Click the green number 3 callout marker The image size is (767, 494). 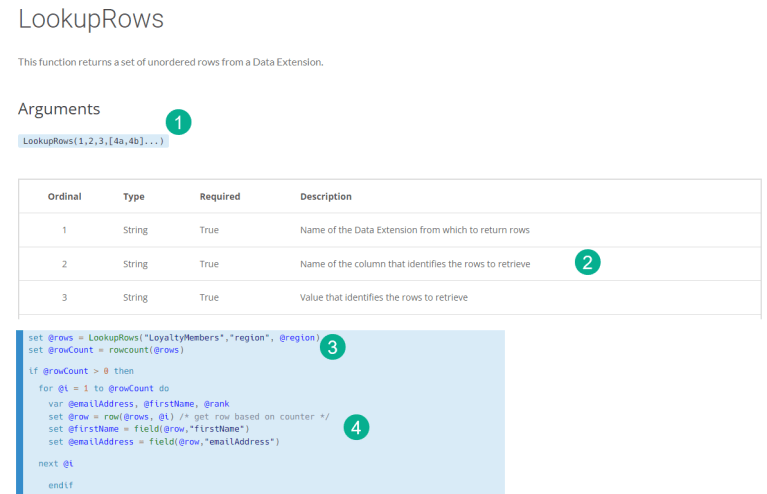coord(333,347)
